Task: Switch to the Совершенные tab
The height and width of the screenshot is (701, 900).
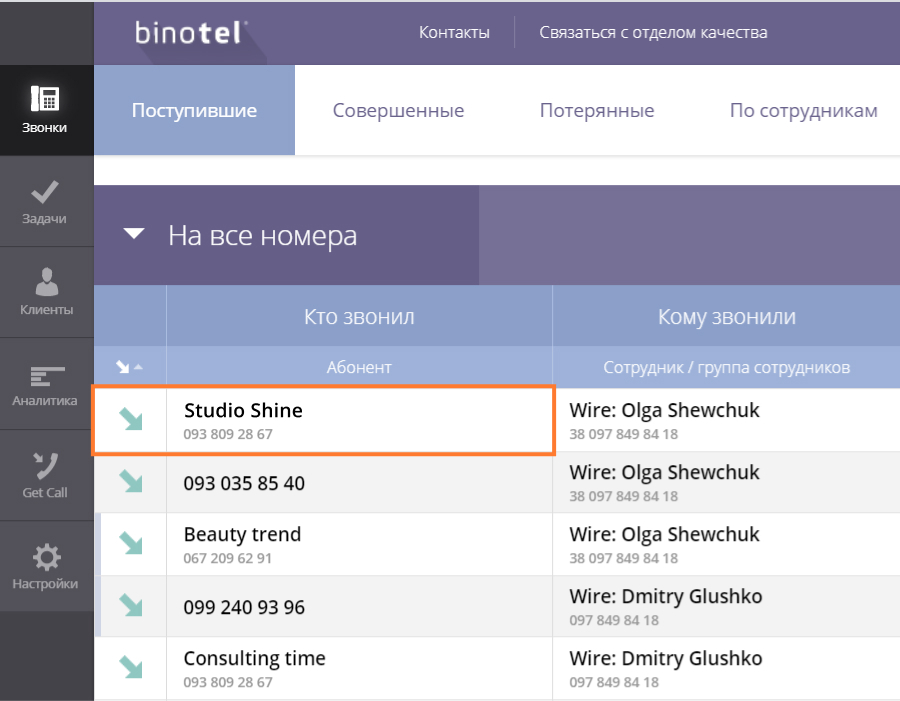Action: tap(398, 111)
